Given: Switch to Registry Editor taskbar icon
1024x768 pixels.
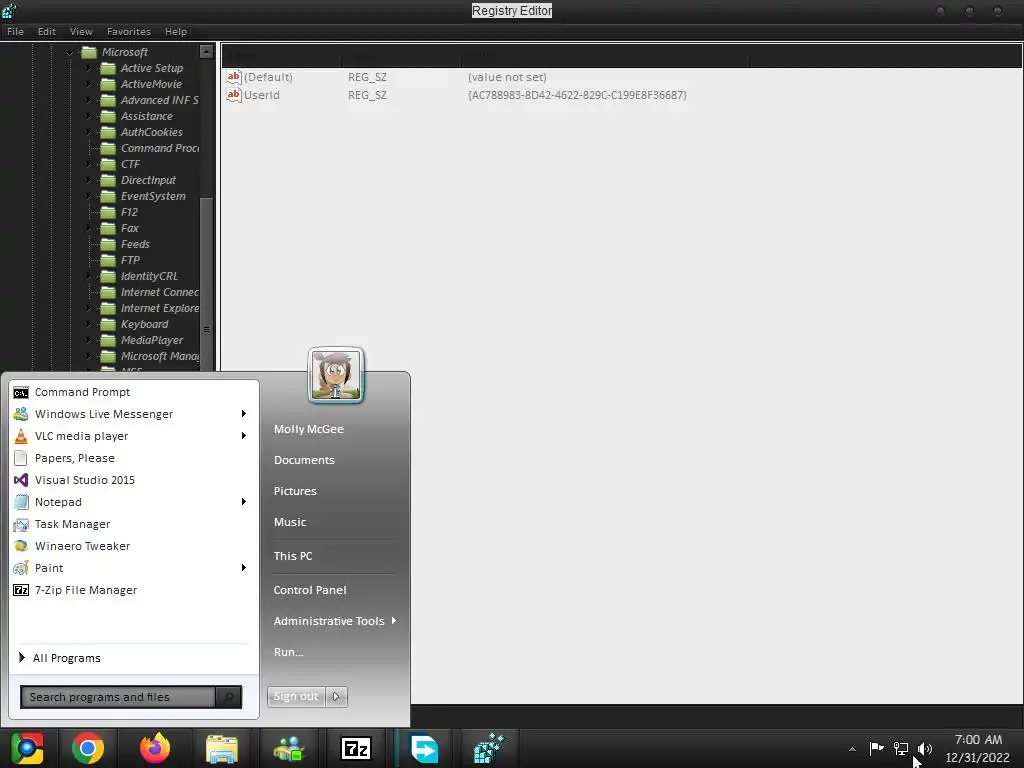Looking at the screenshot, I should (489, 748).
